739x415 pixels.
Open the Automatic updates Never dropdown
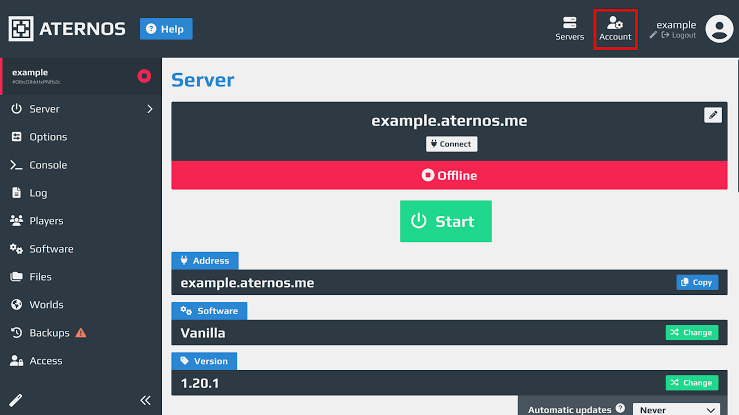(676, 409)
